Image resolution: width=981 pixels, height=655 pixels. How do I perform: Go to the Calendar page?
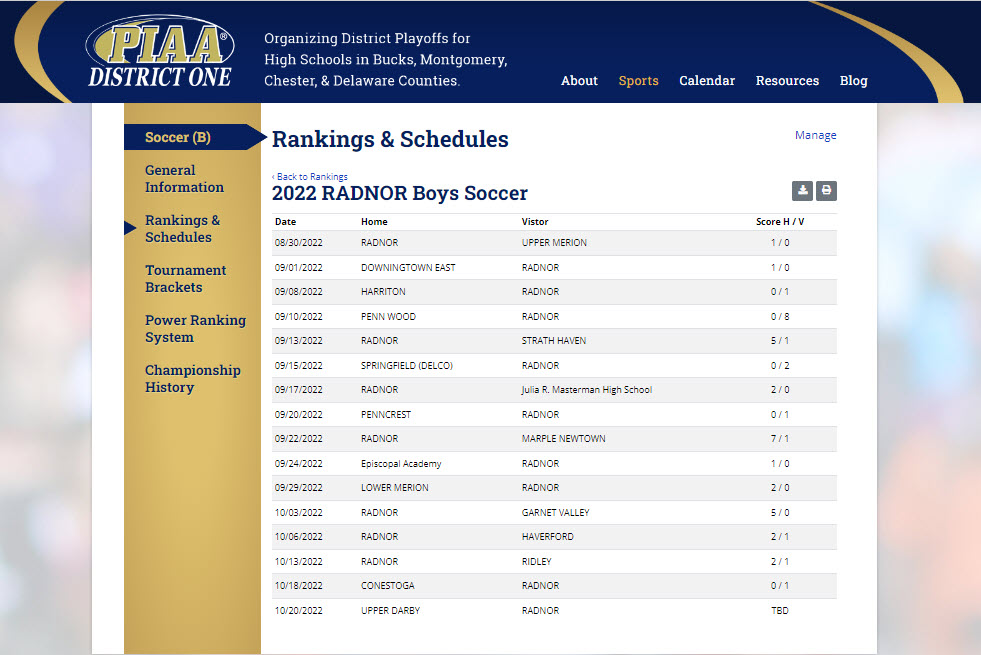coord(707,81)
